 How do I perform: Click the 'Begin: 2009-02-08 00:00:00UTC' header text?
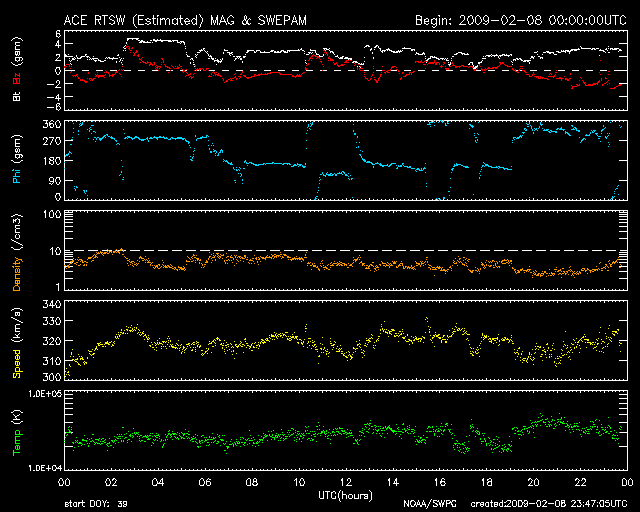(521, 20)
